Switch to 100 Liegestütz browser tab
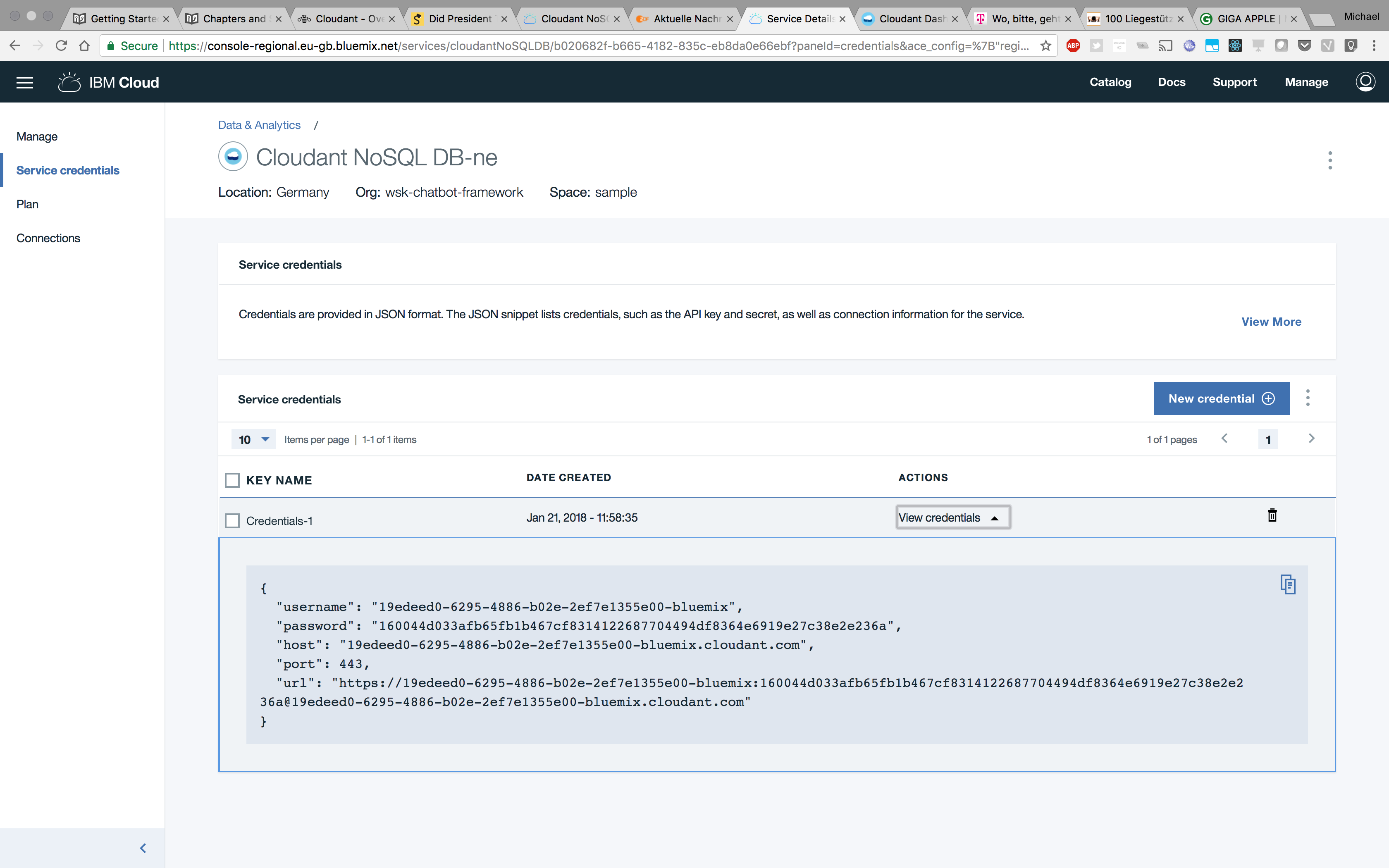1389x868 pixels. coord(1136,19)
